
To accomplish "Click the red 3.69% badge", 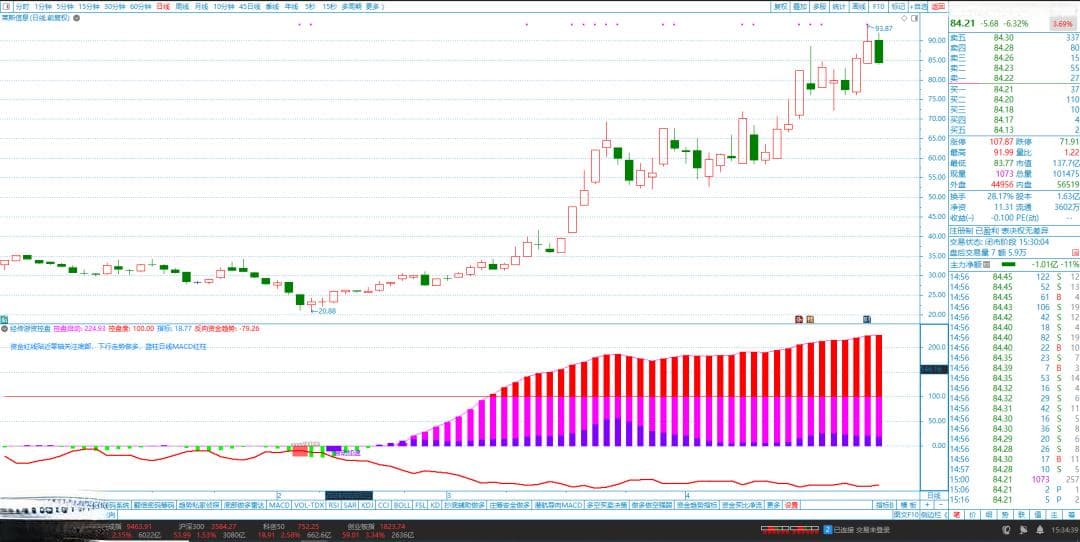I will coord(1061,24).
